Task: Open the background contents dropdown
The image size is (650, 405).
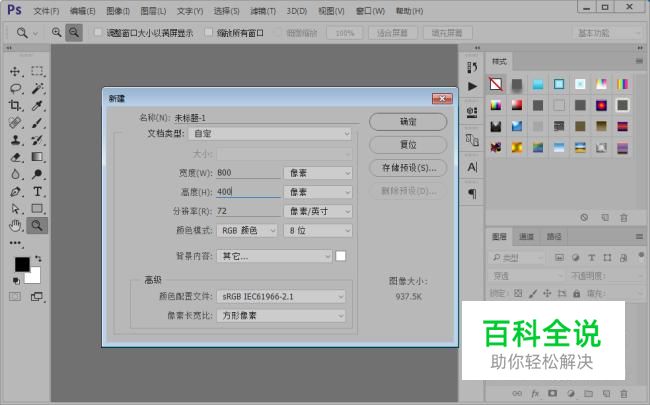Action: pyautogui.click(x=274, y=256)
